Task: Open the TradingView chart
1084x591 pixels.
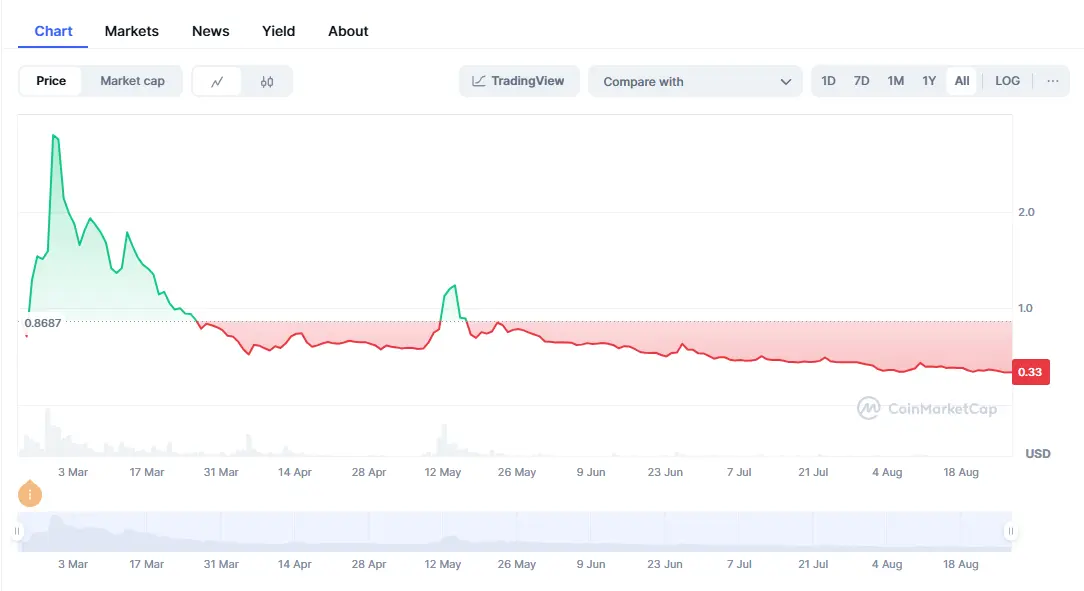Action: click(519, 81)
